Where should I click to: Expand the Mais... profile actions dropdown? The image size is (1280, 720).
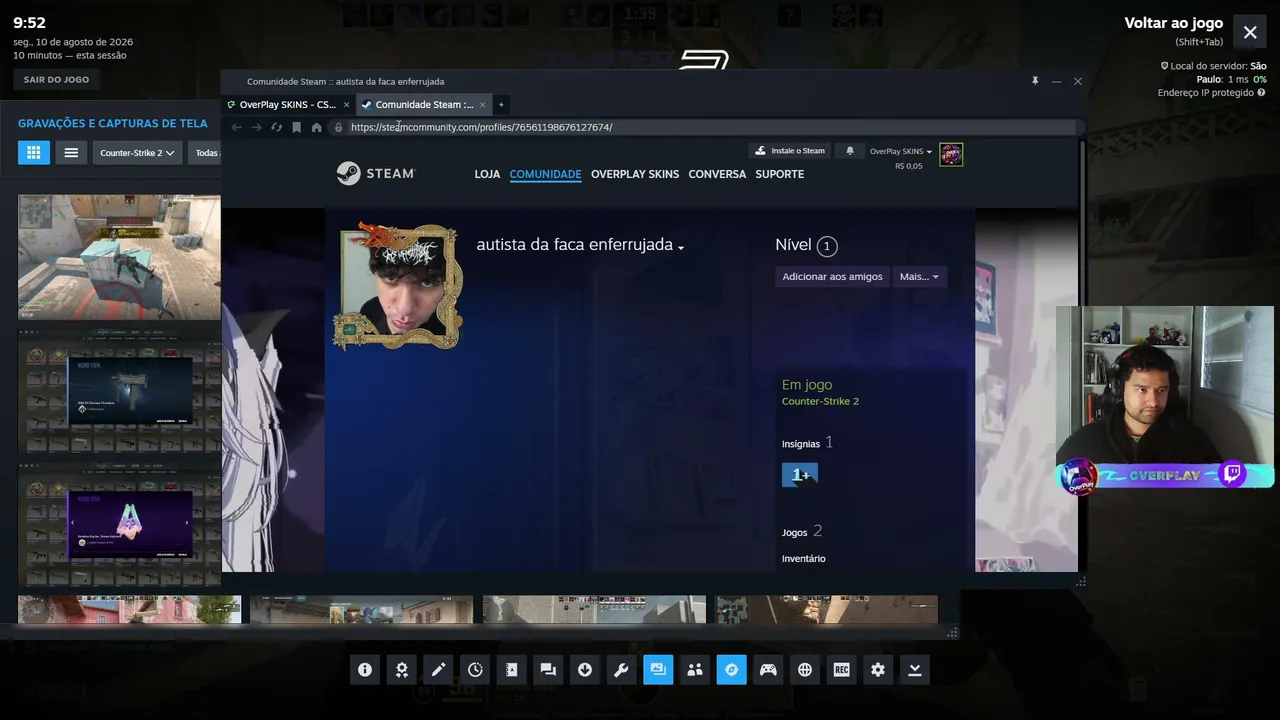click(919, 276)
